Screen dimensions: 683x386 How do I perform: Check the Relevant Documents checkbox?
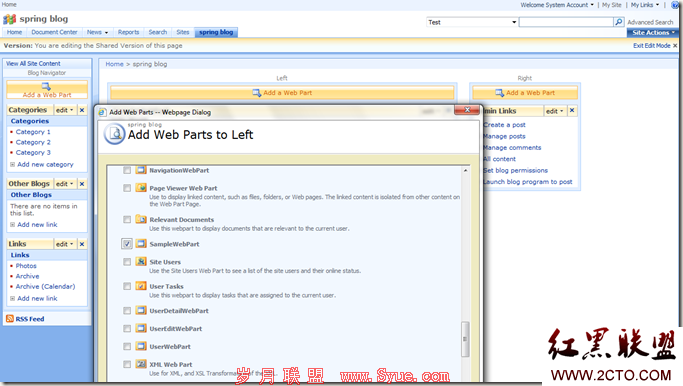coord(127,220)
